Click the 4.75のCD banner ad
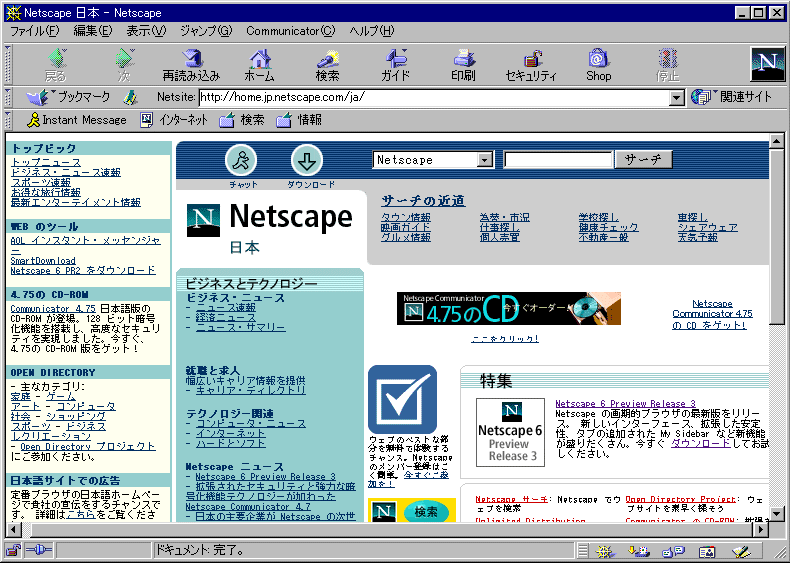790x563 pixels. (x=509, y=308)
